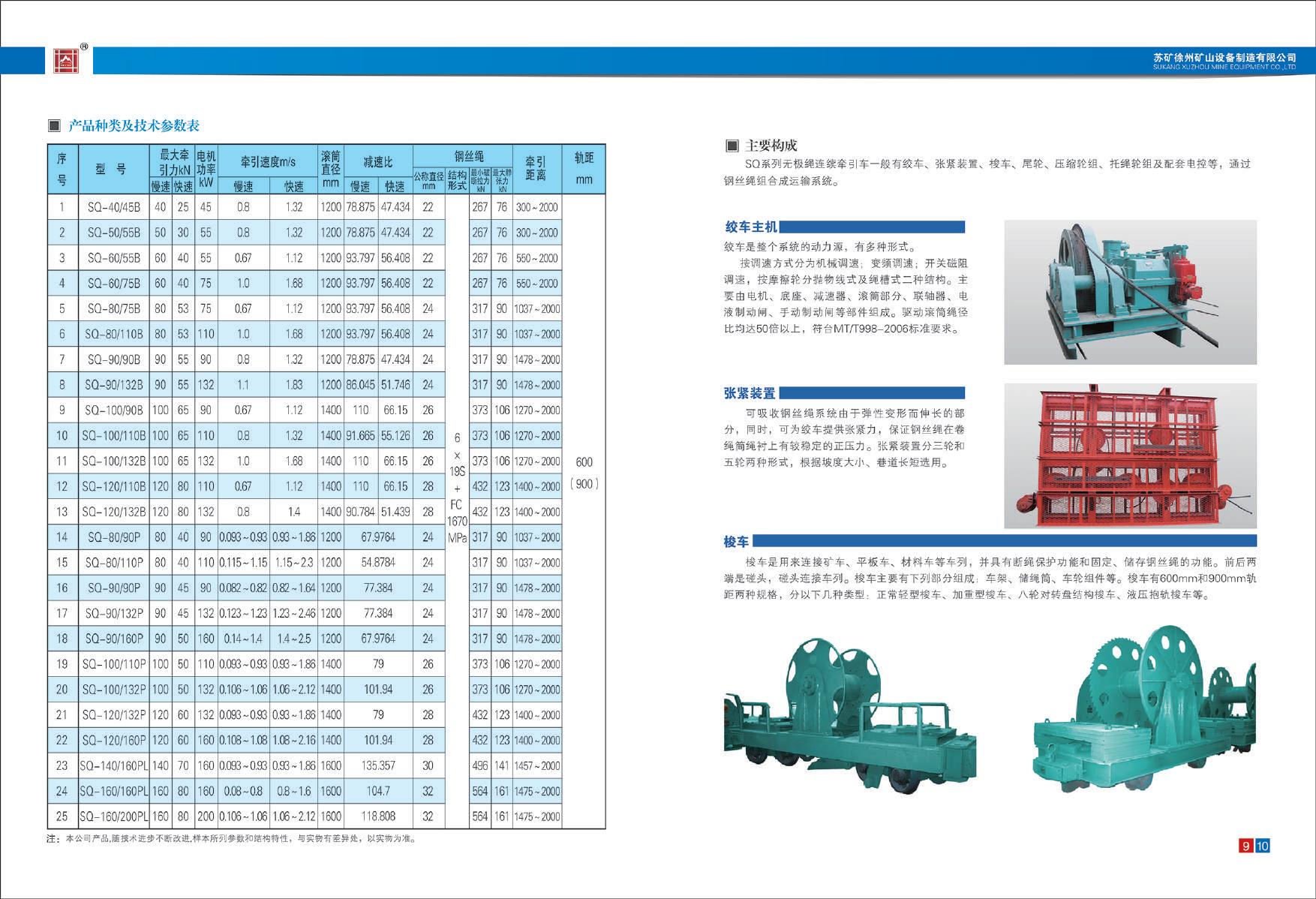Select the model cell SQ-100/110B
The image size is (1316, 899).
113,435
